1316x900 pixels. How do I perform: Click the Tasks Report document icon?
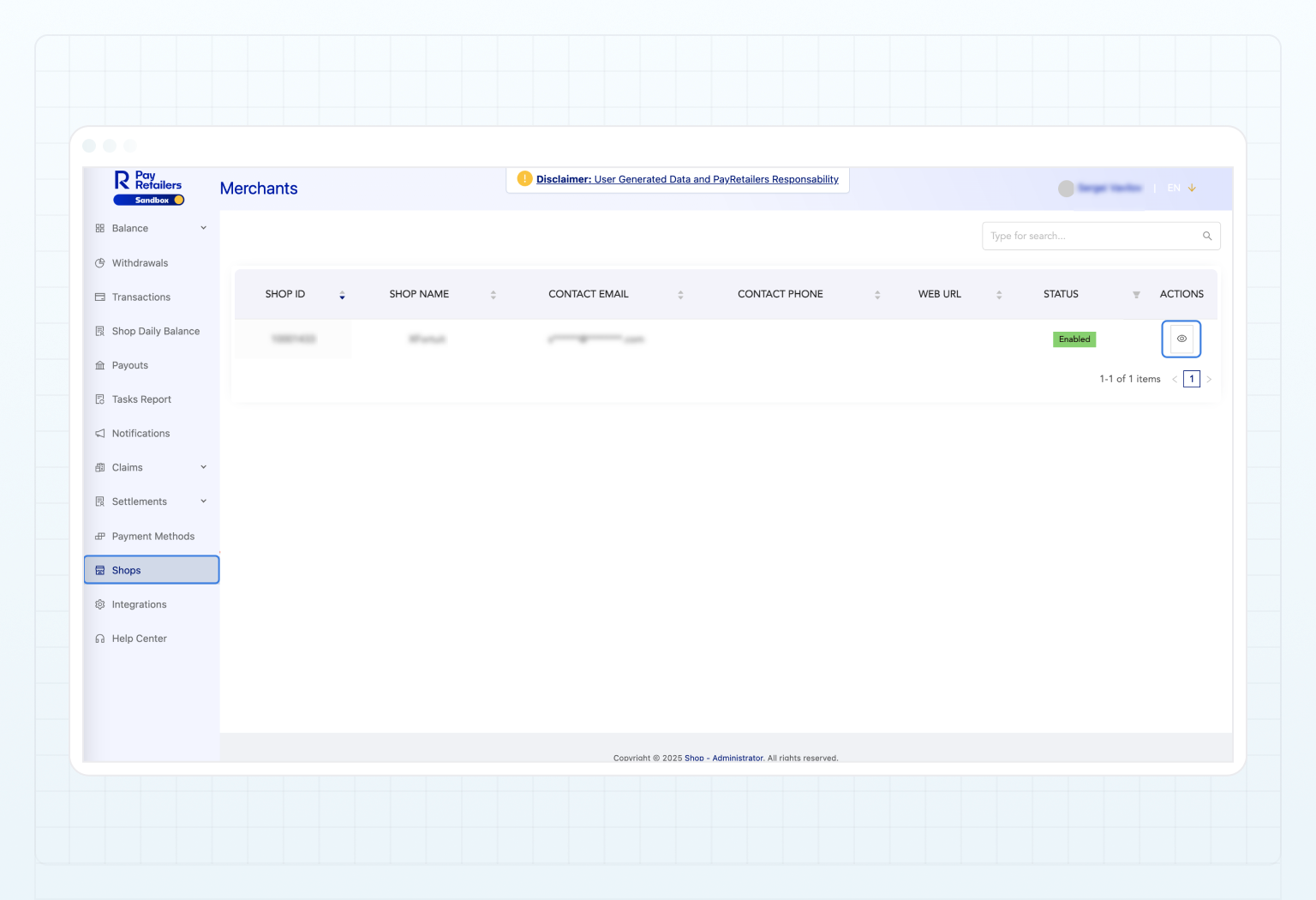point(100,399)
